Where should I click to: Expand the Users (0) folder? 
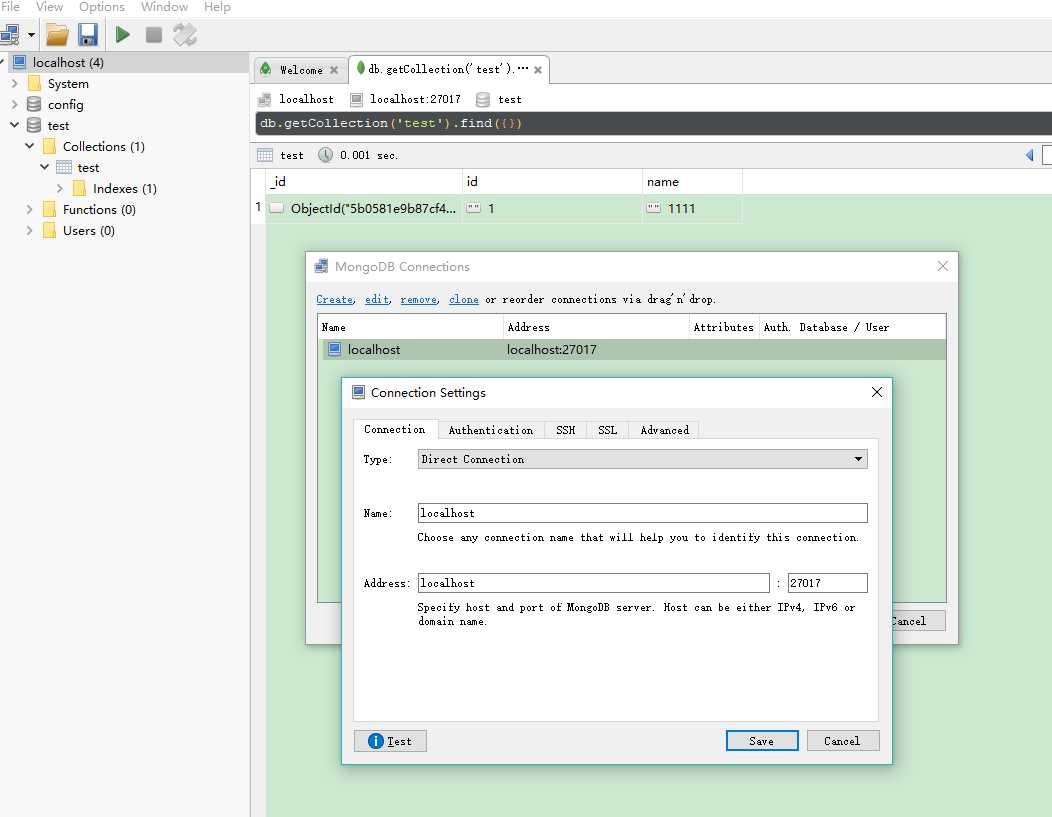[x=30, y=230]
